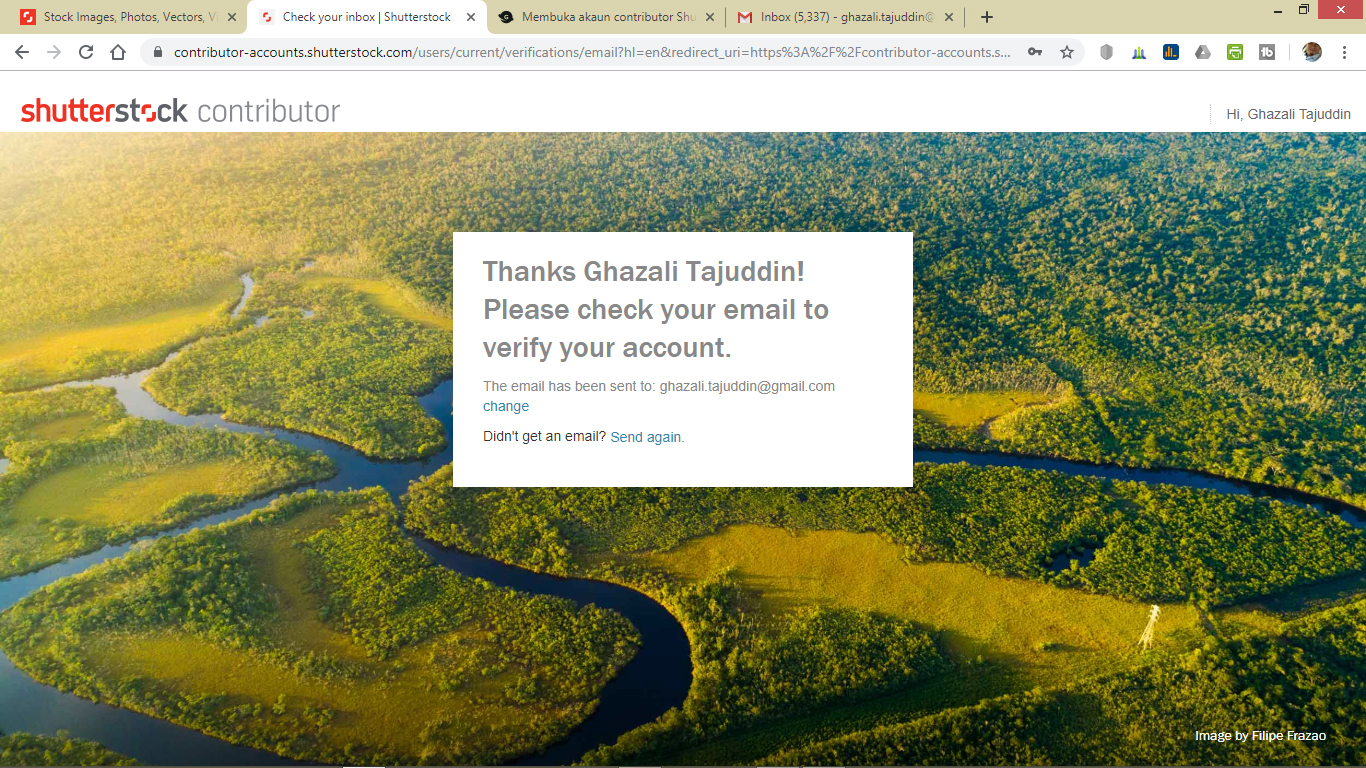Close the Check your inbox tab
Image resolution: width=1366 pixels, height=768 pixels.
coord(471,17)
